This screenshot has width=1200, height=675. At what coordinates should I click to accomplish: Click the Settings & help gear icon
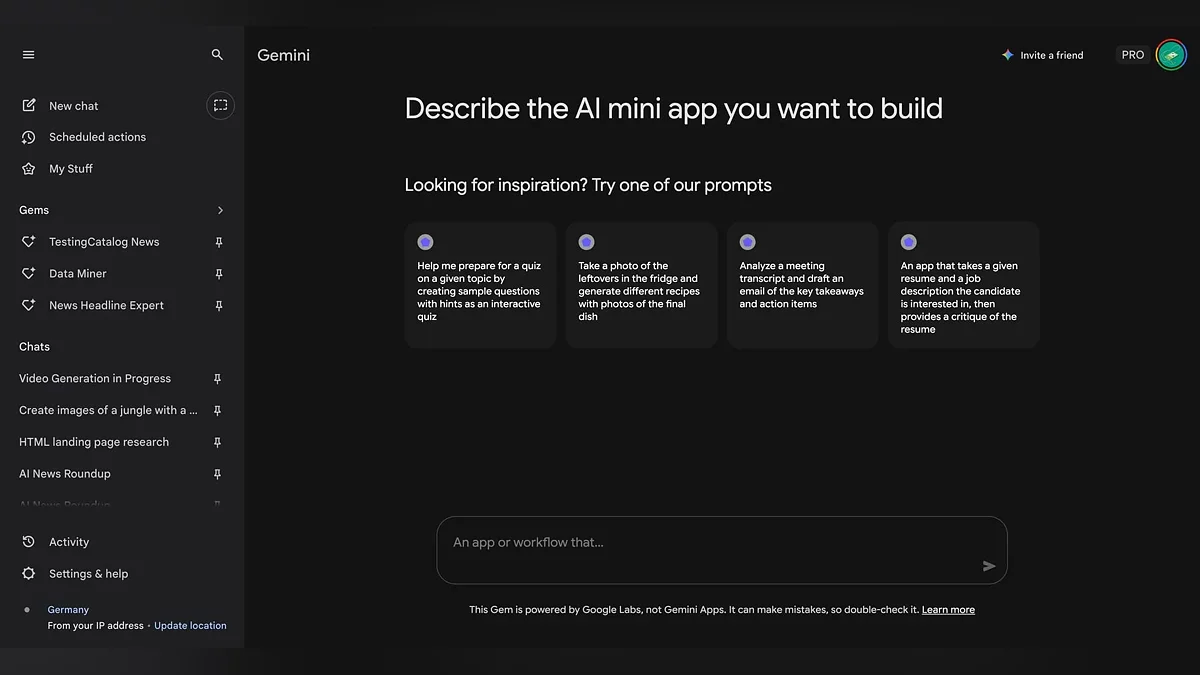pyautogui.click(x=28, y=574)
